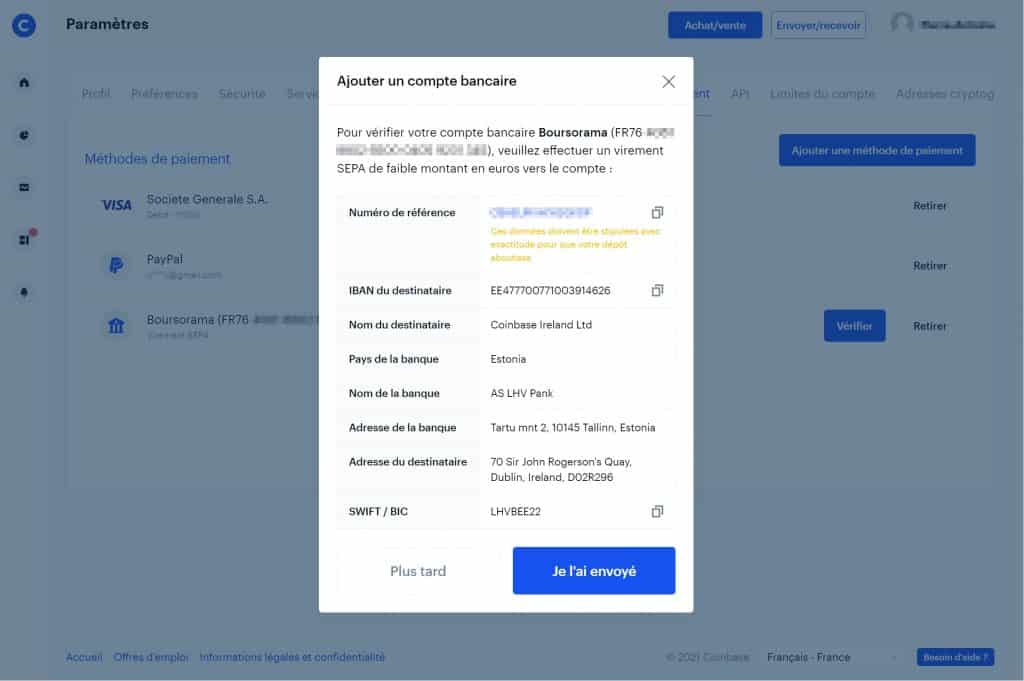
Task: Open the Home icon in the sidebar
Action: 22,84
